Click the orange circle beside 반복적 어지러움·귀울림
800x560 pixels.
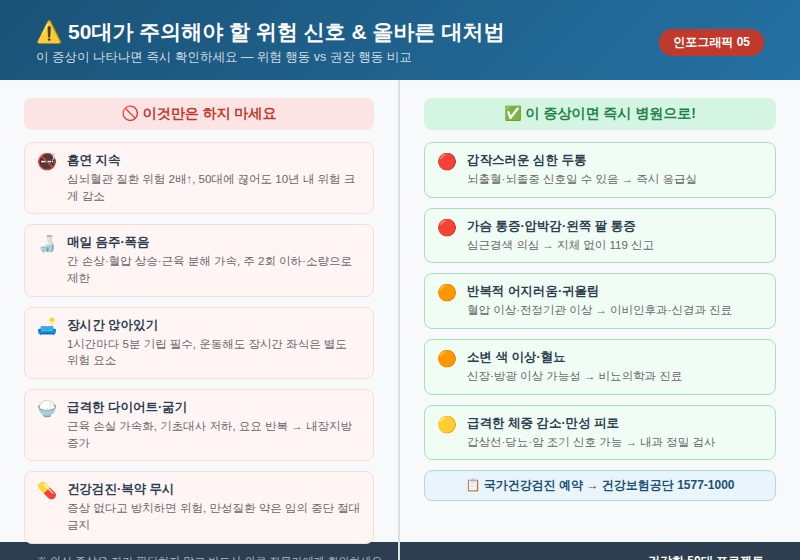click(x=447, y=292)
